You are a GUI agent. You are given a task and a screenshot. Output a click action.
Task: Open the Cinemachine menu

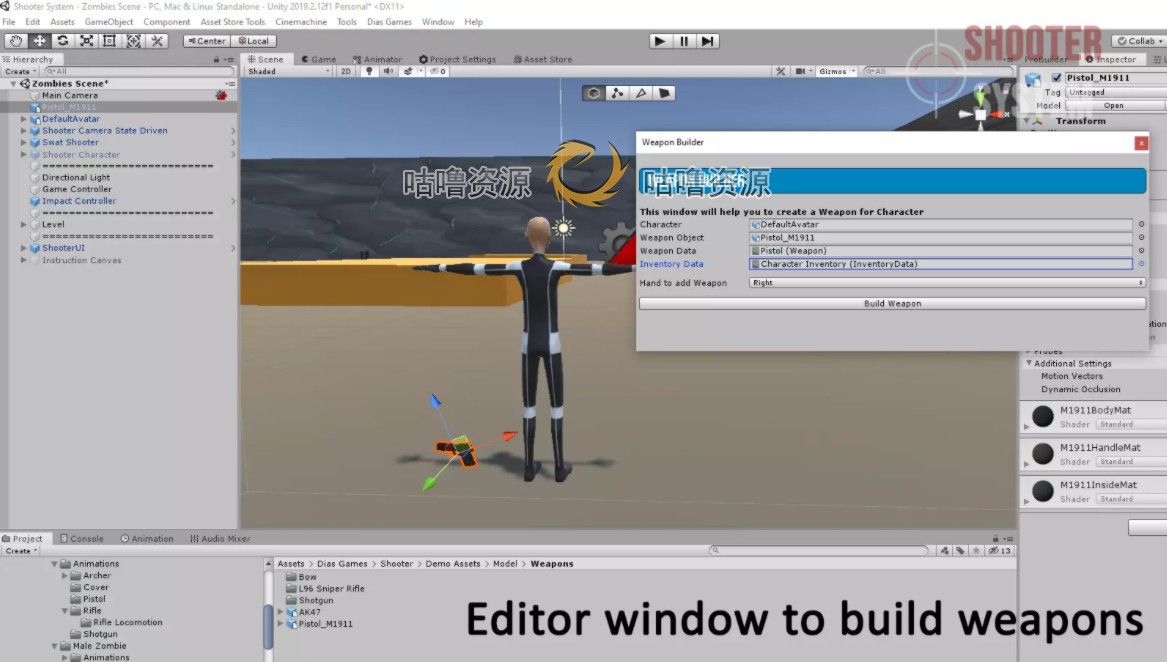(x=301, y=22)
